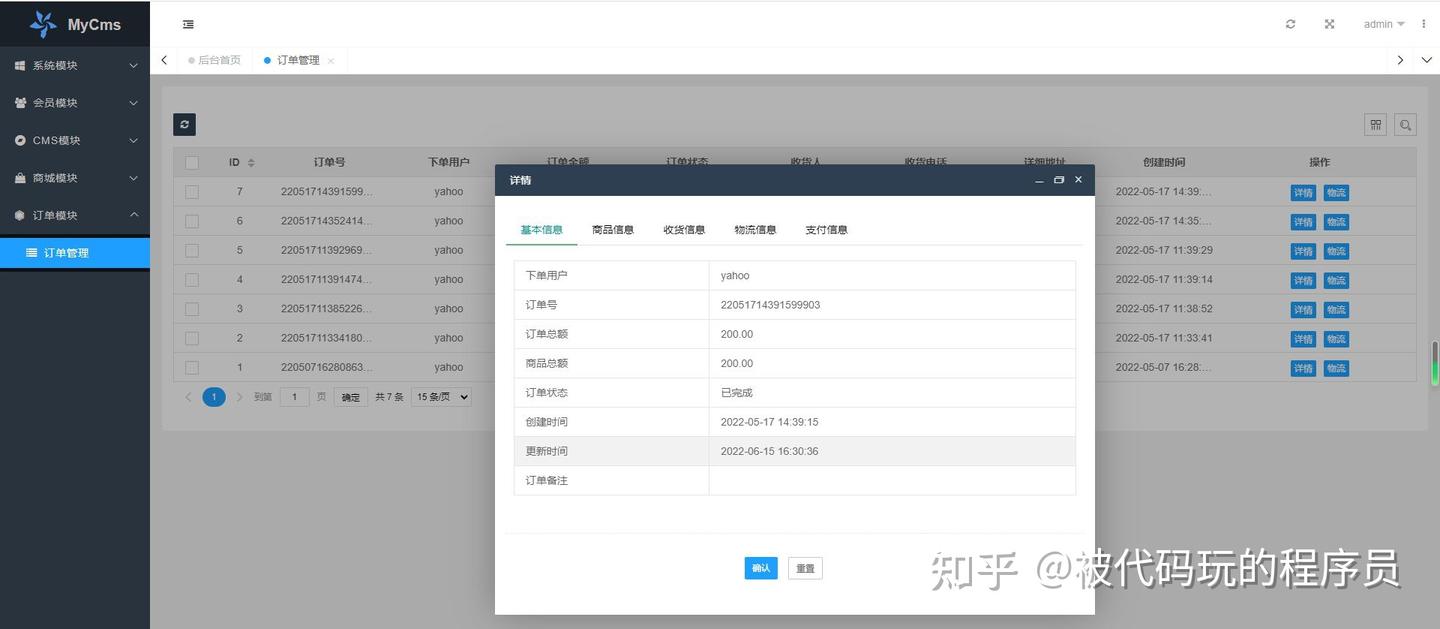The height and width of the screenshot is (629, 1440).
Task: Click the 重置 button to reset
Action: (805, 567)
